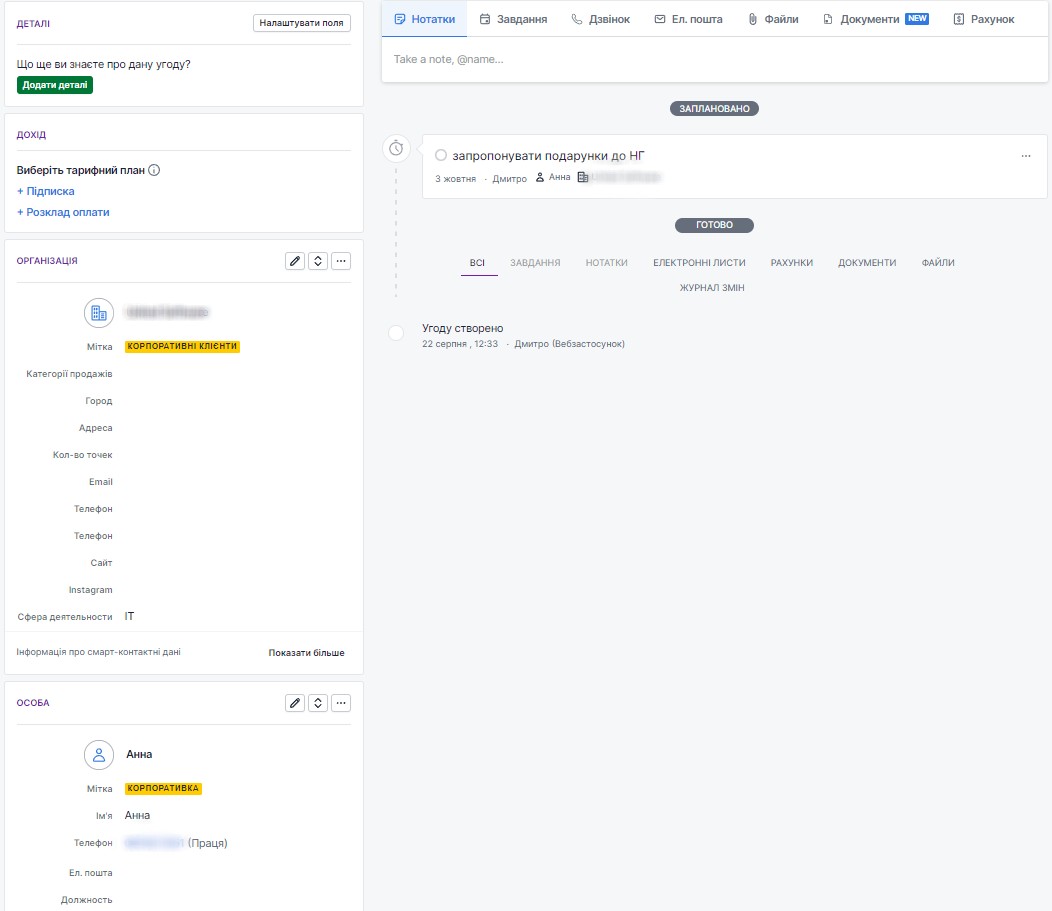This screenshot has width=1052, height=911.
Task: Open more options menu for Організація
Action: tap(341, 261)
